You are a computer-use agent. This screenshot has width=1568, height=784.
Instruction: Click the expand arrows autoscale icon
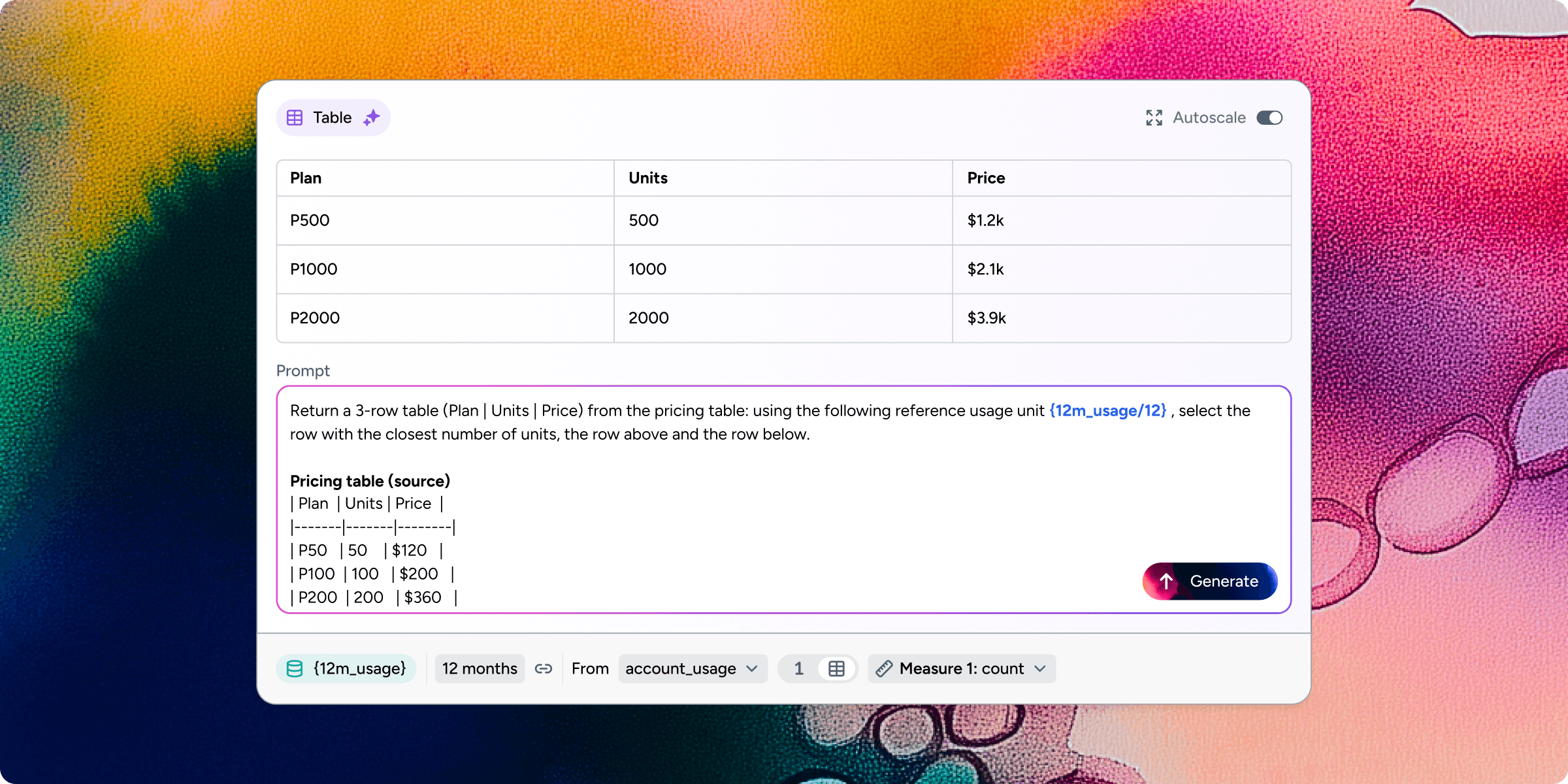pyautogui.click(x=1154, y=118)
